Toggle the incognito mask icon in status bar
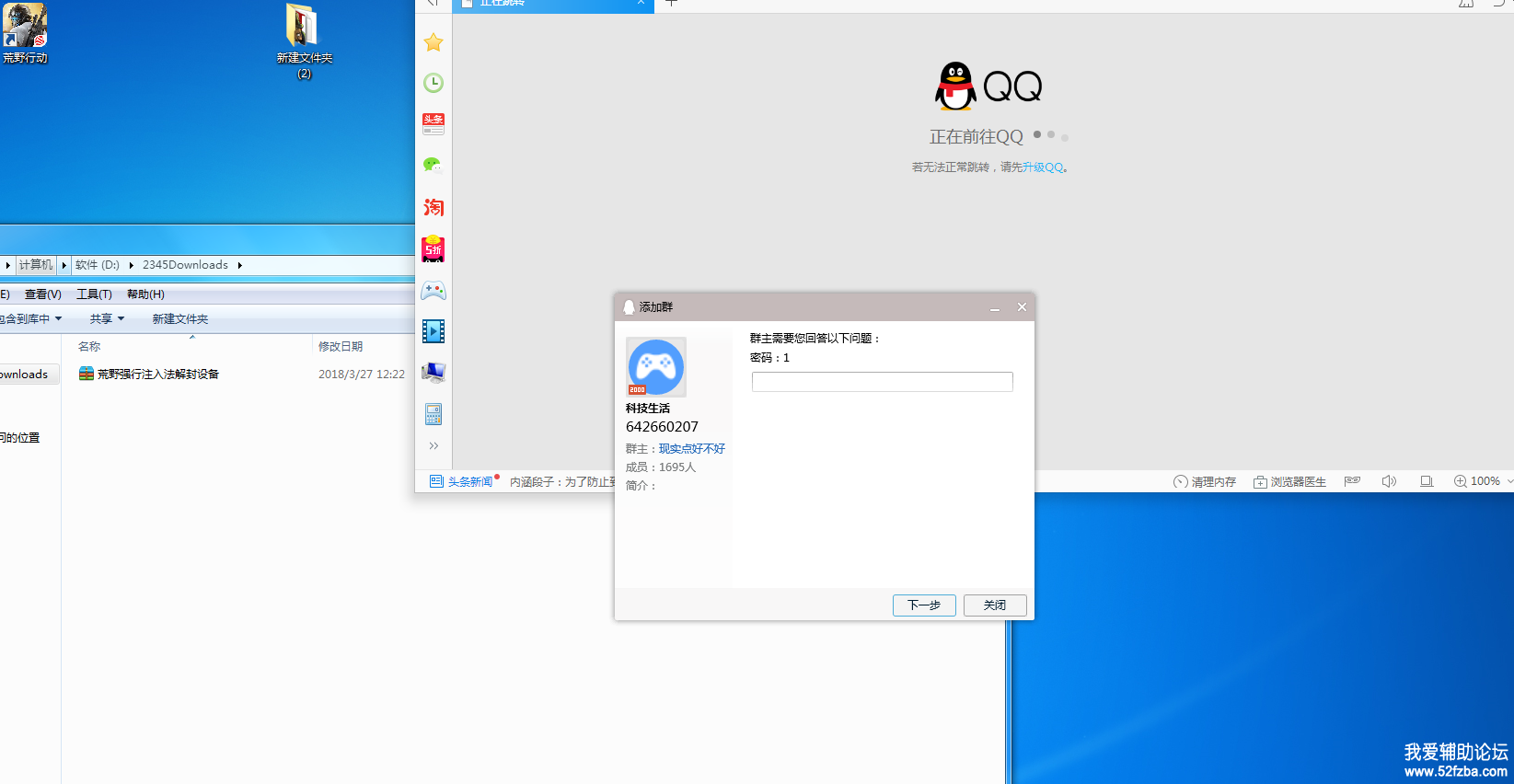1514x784 pixels. (x=1352, y=481)
